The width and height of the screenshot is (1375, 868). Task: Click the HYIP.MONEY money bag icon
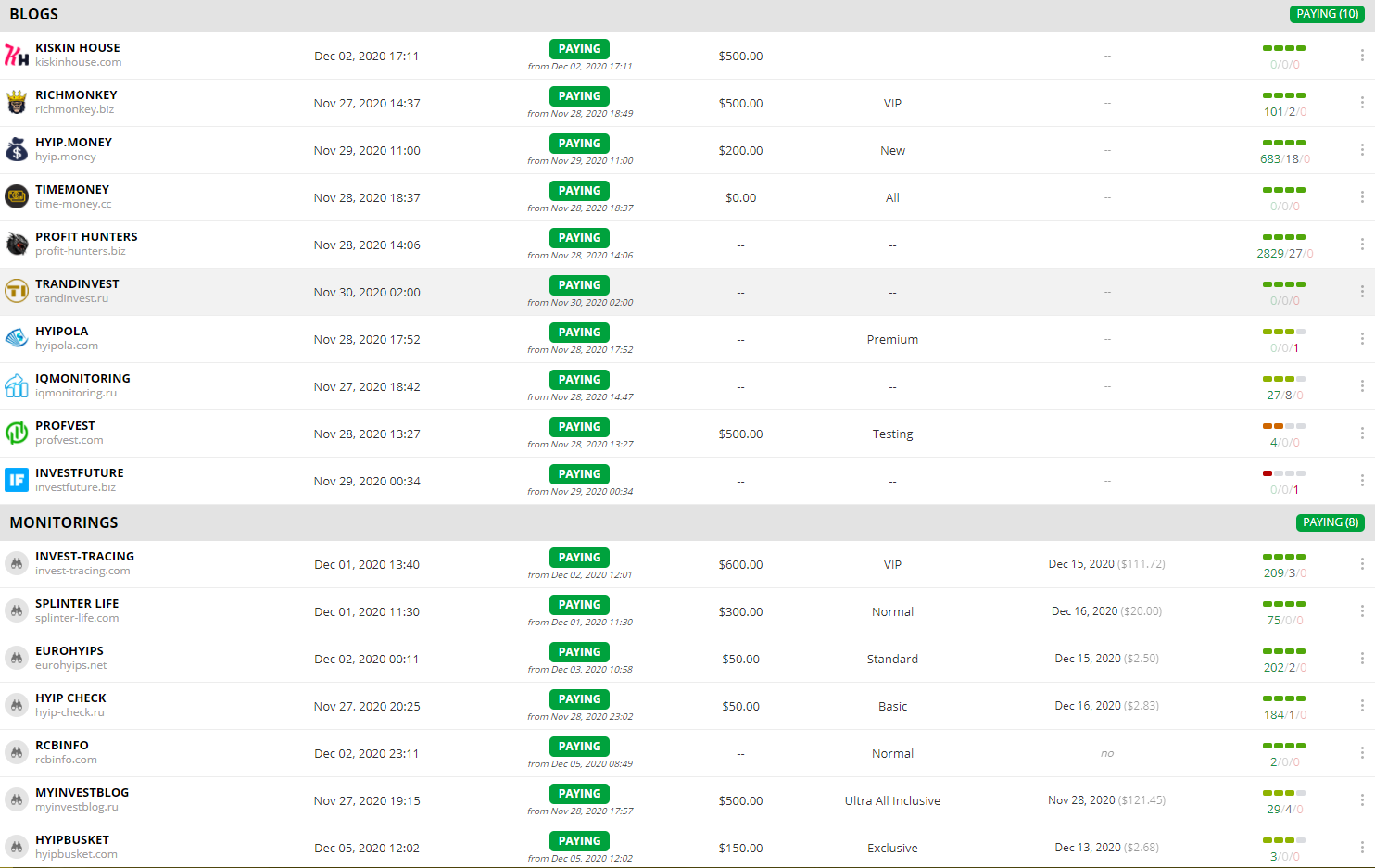pos(17,150)
